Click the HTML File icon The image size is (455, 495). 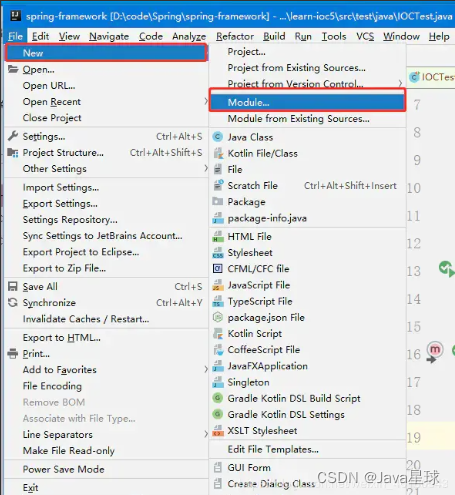(218, 236)
